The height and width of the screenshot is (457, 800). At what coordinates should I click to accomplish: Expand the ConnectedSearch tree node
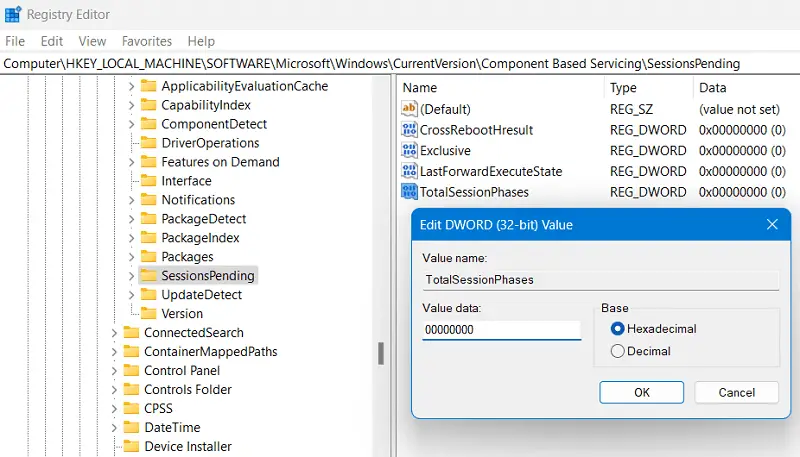(x=114, y=333)
